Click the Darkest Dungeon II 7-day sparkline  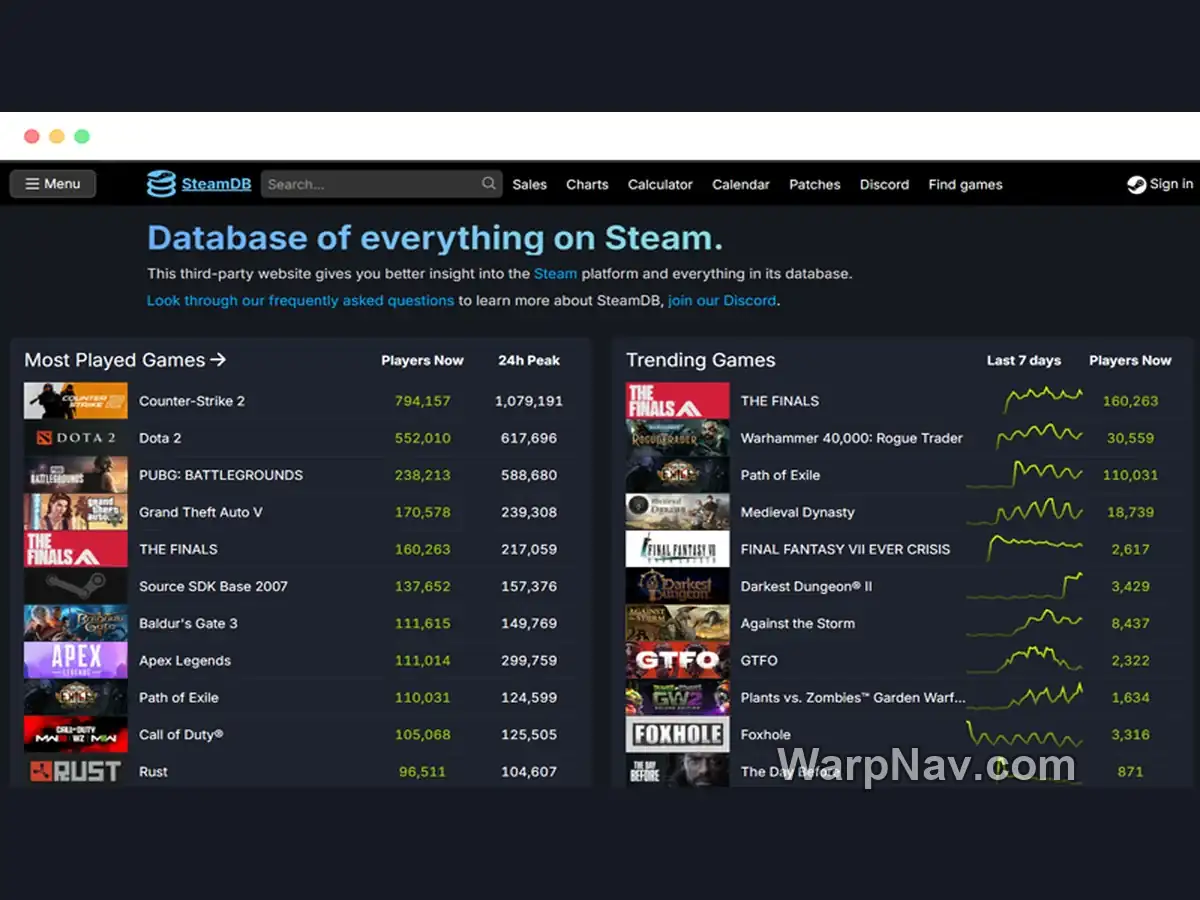(1025, 586)
